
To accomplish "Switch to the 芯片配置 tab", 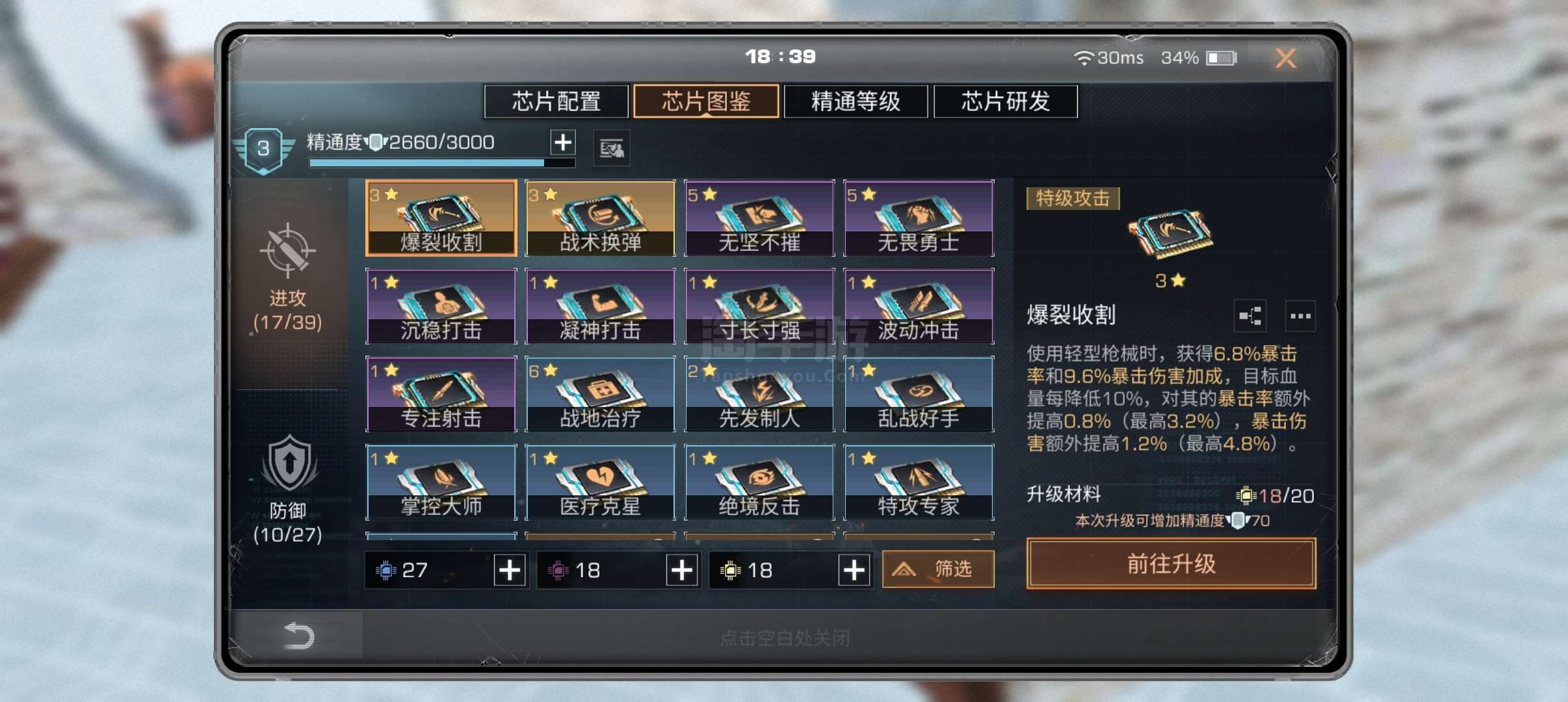I will point(556,101).
